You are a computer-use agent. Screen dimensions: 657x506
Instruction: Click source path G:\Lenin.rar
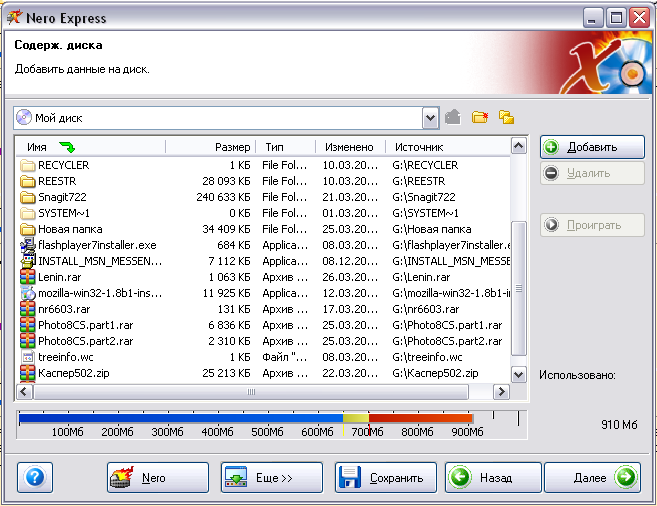point(421,277)
